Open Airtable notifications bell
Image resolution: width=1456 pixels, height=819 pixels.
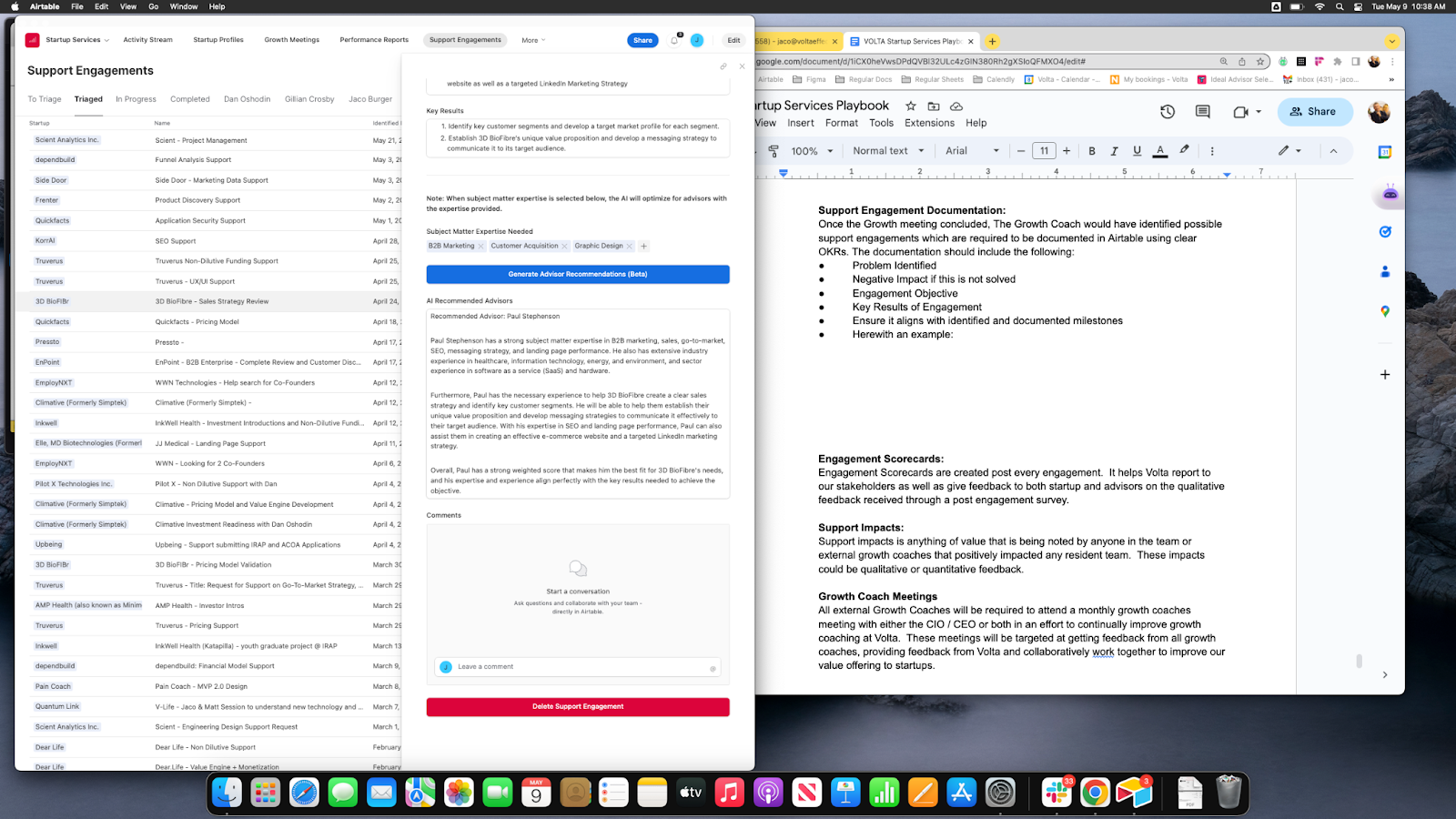tap(674, 40)
